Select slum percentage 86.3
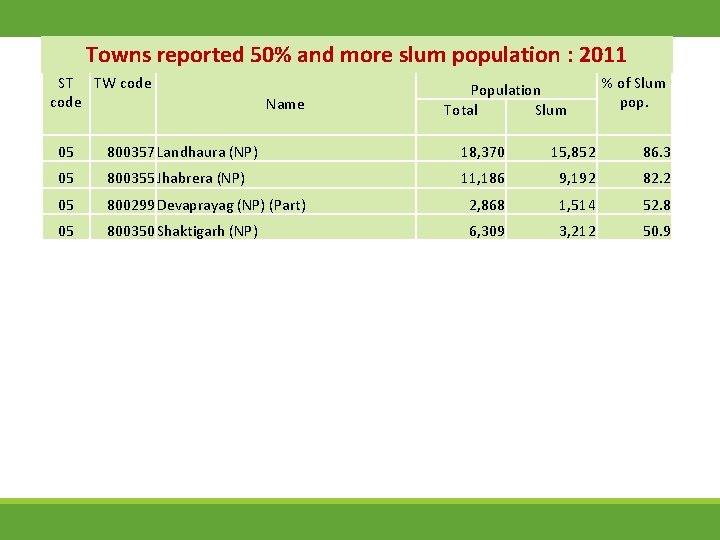 pos(657,152)
